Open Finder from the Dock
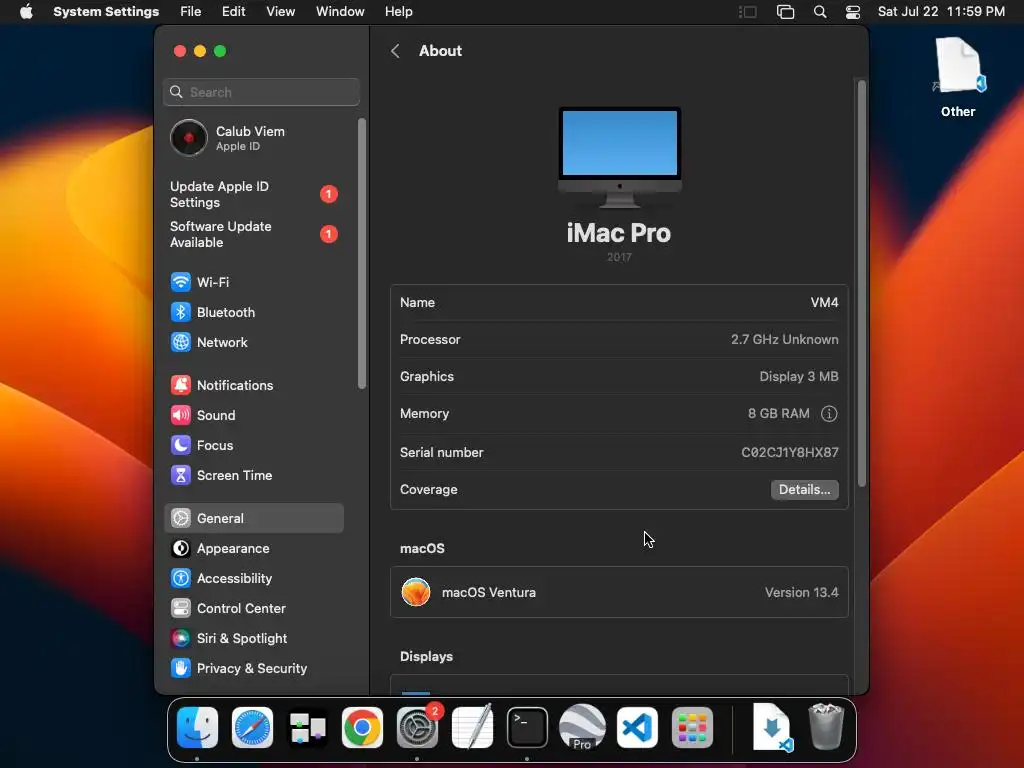The height and width of the screenshot is (768, 1024). (x=197, y=728)
